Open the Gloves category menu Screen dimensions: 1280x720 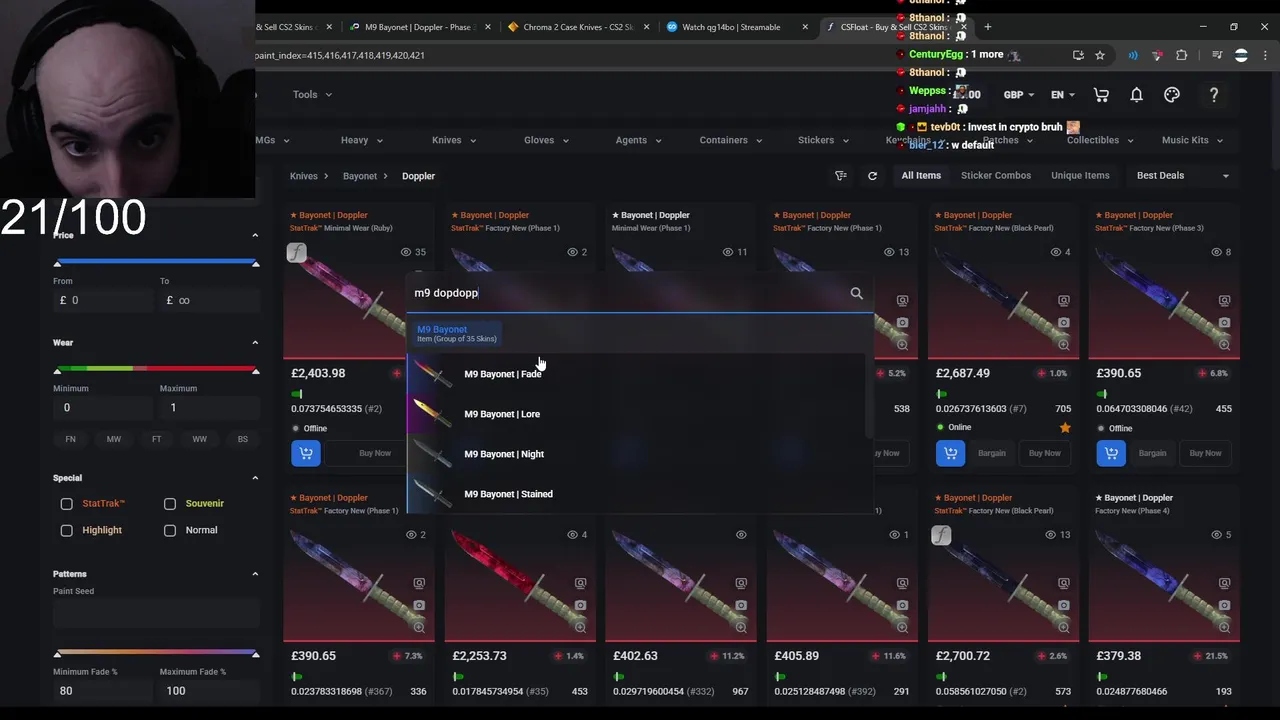546,140
